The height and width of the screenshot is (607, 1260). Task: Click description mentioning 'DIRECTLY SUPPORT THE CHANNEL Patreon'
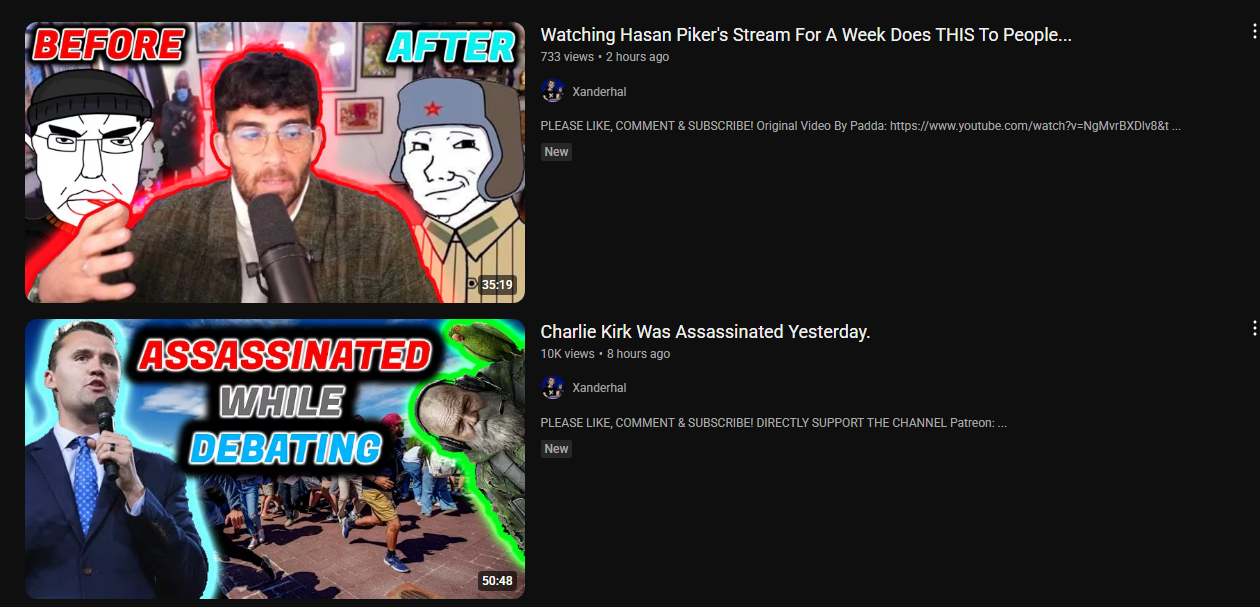tap(773, 423)
